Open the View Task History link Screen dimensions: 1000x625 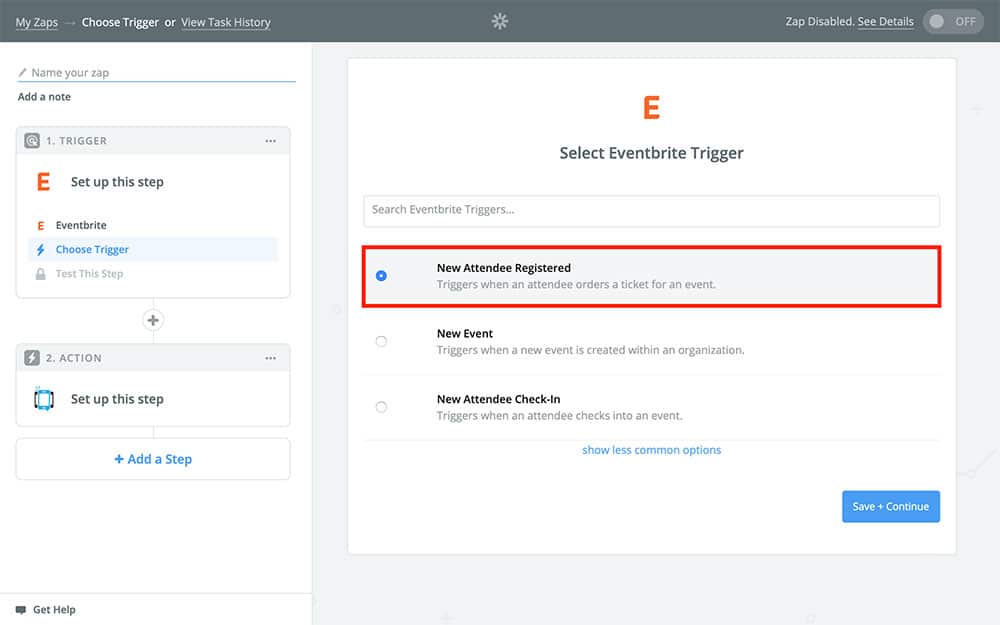(x=225, y=22)
